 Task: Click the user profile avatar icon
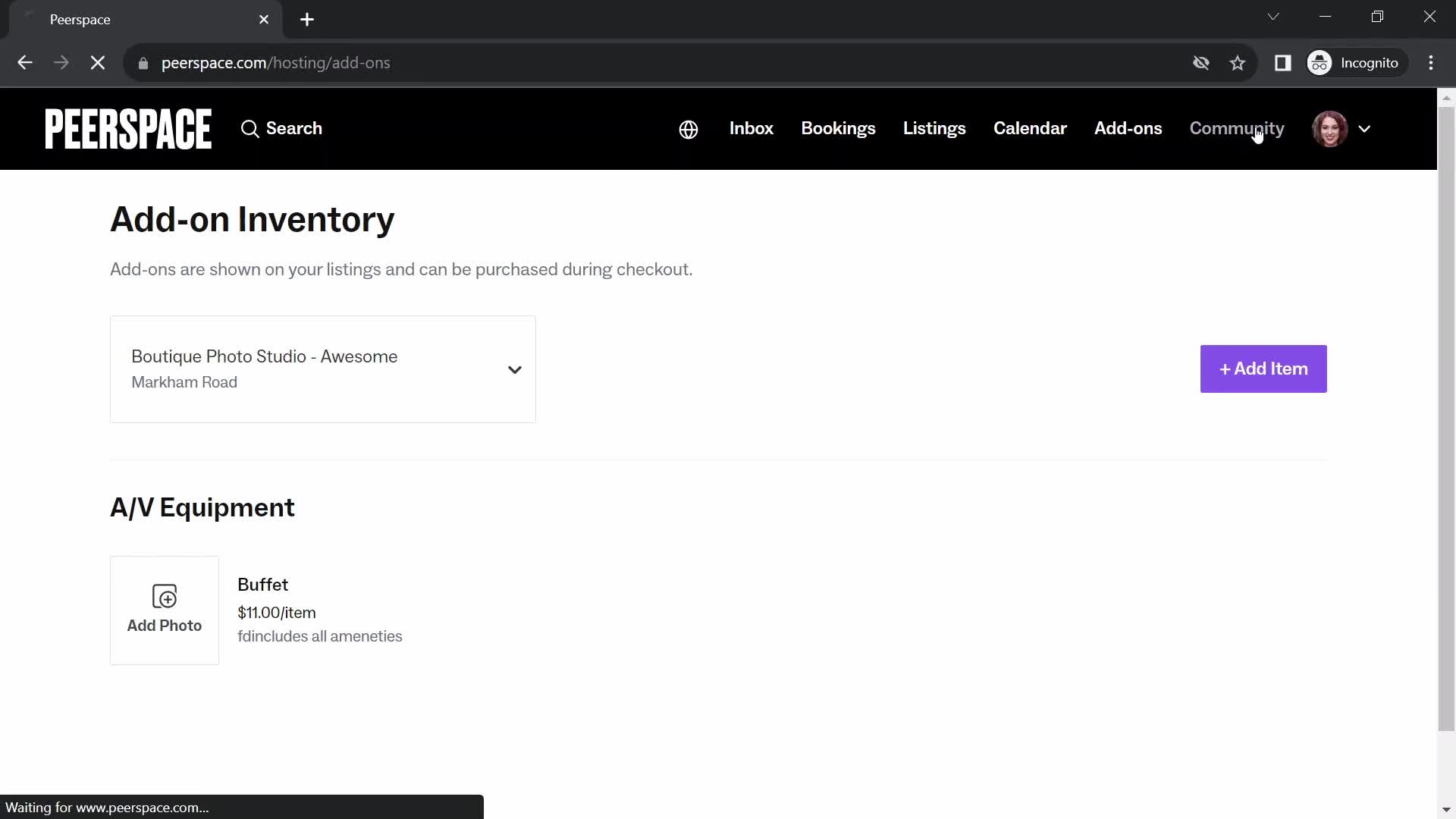[x=1329, y=128]
